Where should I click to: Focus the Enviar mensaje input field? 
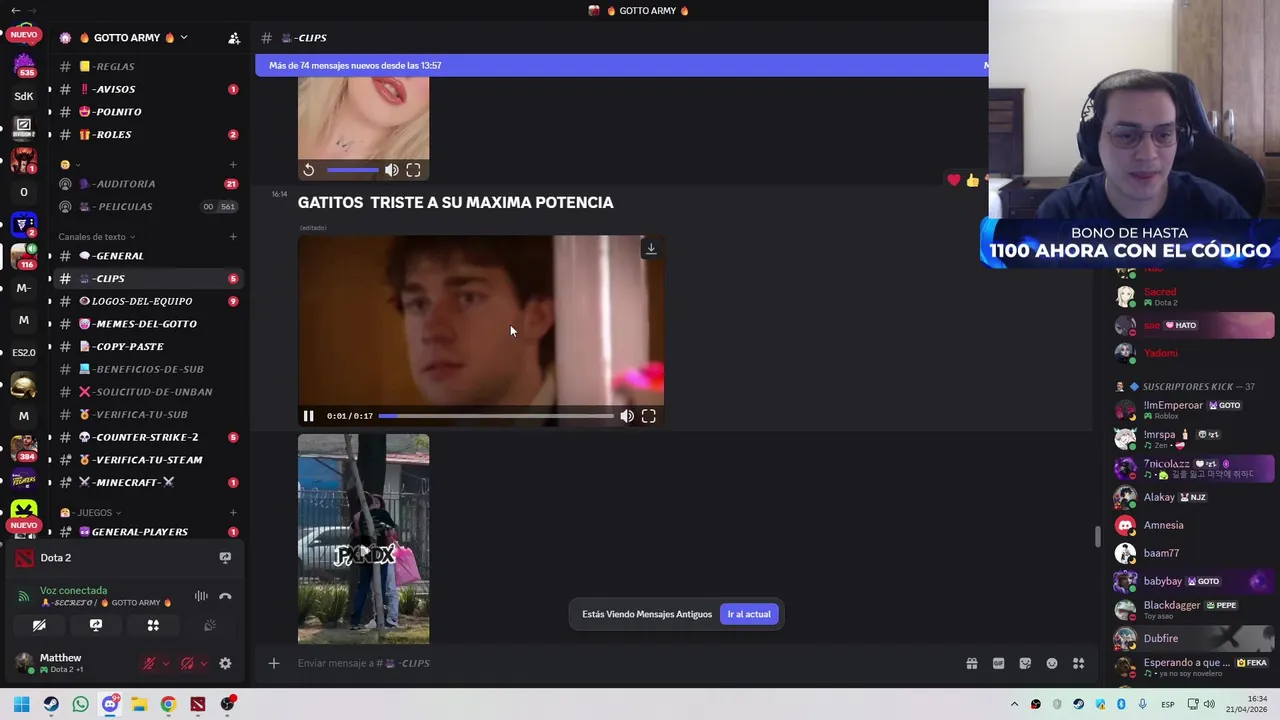(625, 663)
